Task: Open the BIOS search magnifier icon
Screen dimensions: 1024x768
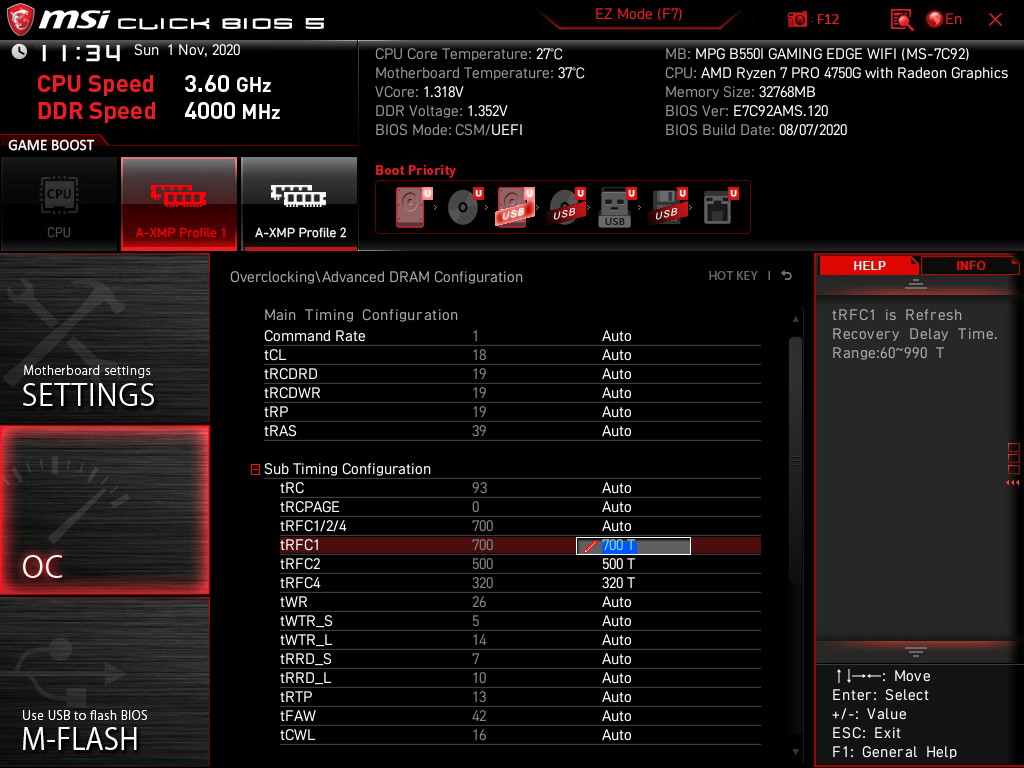Action: pyautogui.click(x=901, y=20)
